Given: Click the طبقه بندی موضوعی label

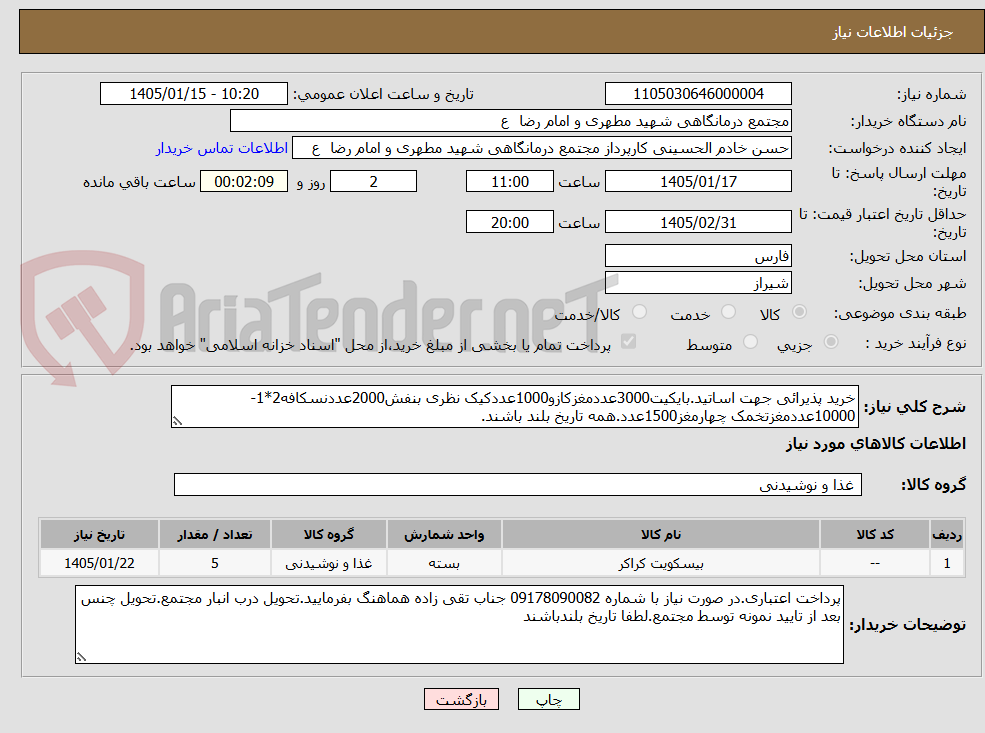Looking at the screenshot, I should click(900, 313).
